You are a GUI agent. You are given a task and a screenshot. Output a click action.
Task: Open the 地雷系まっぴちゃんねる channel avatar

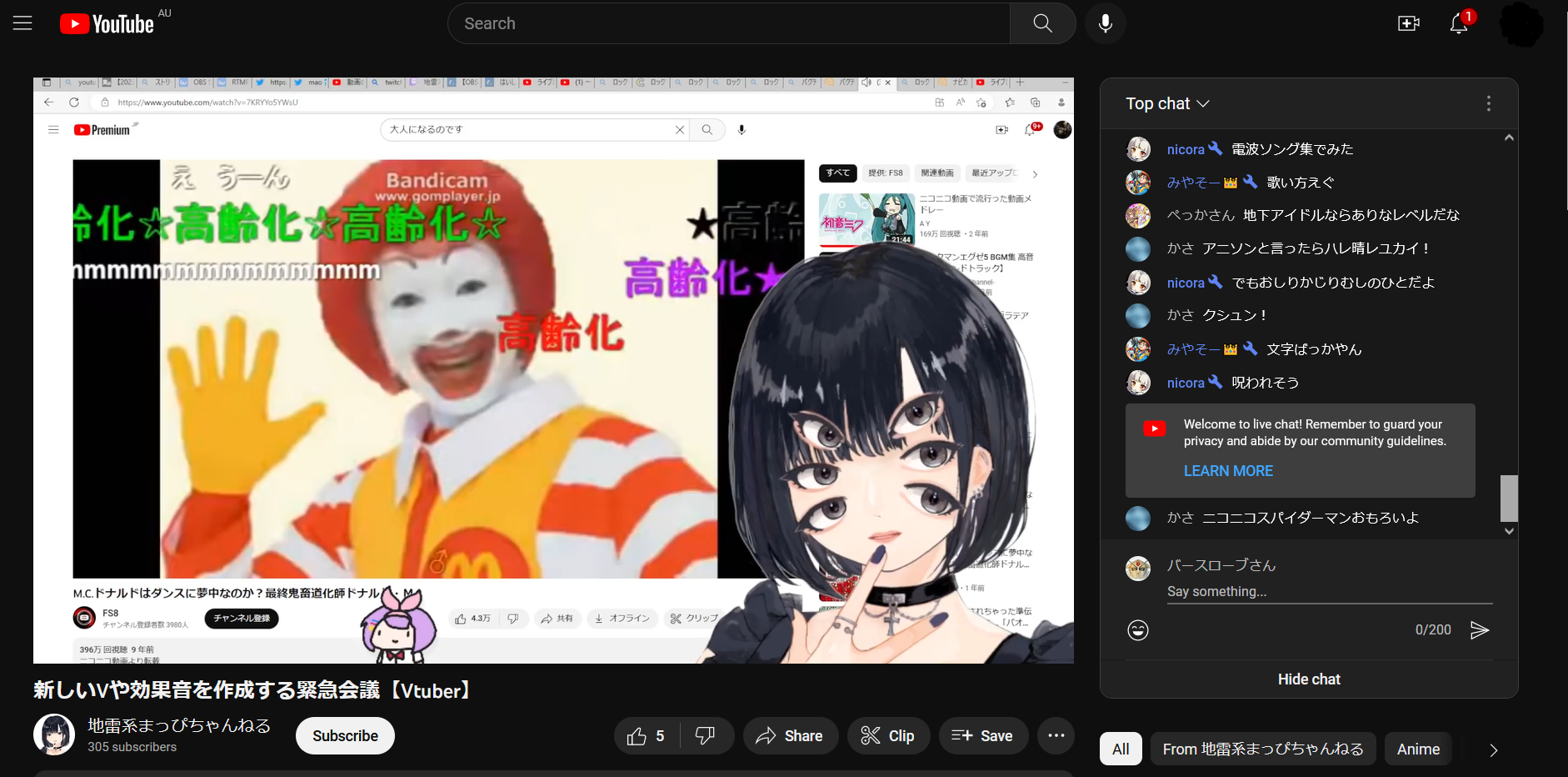[x=54, y=734]
